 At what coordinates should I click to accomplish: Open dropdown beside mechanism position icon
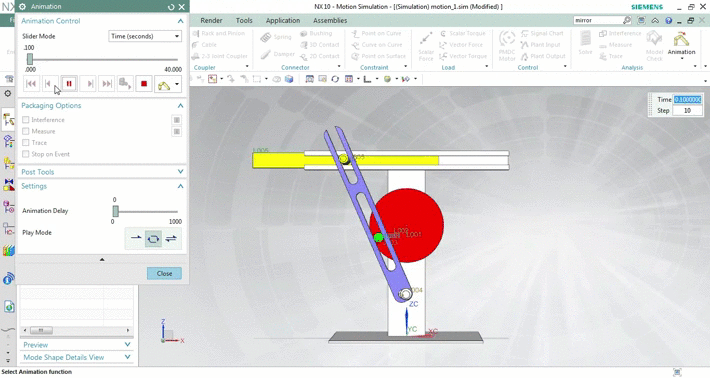pos(177,84)
